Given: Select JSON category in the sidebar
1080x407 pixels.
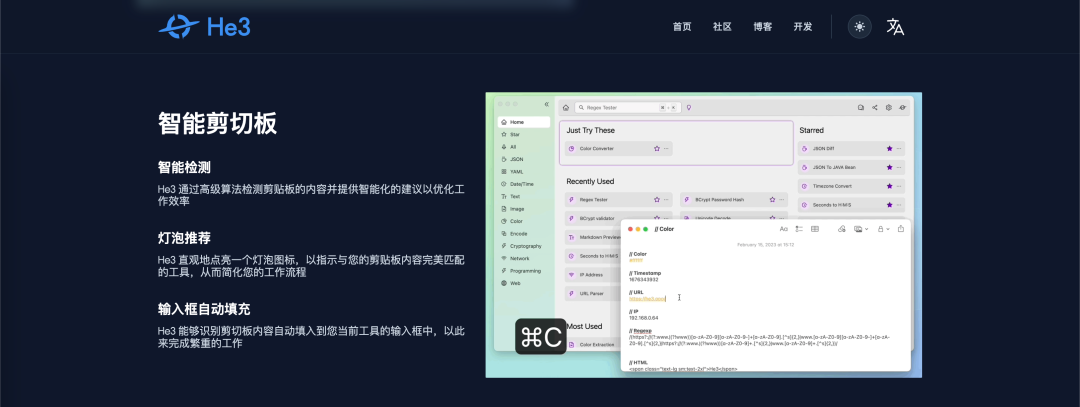Looking at the screenshot, I should pos(523,159).
